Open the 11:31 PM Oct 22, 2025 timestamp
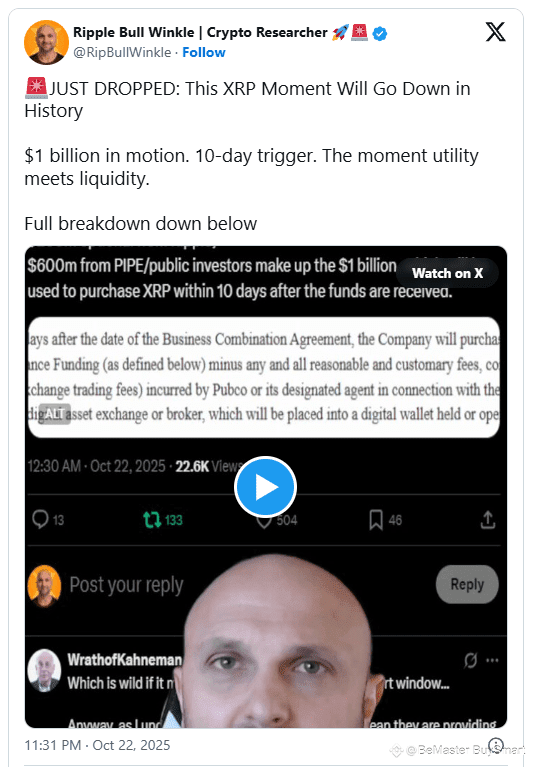This screenshot has height=767, width=533. tap(97, 745)
